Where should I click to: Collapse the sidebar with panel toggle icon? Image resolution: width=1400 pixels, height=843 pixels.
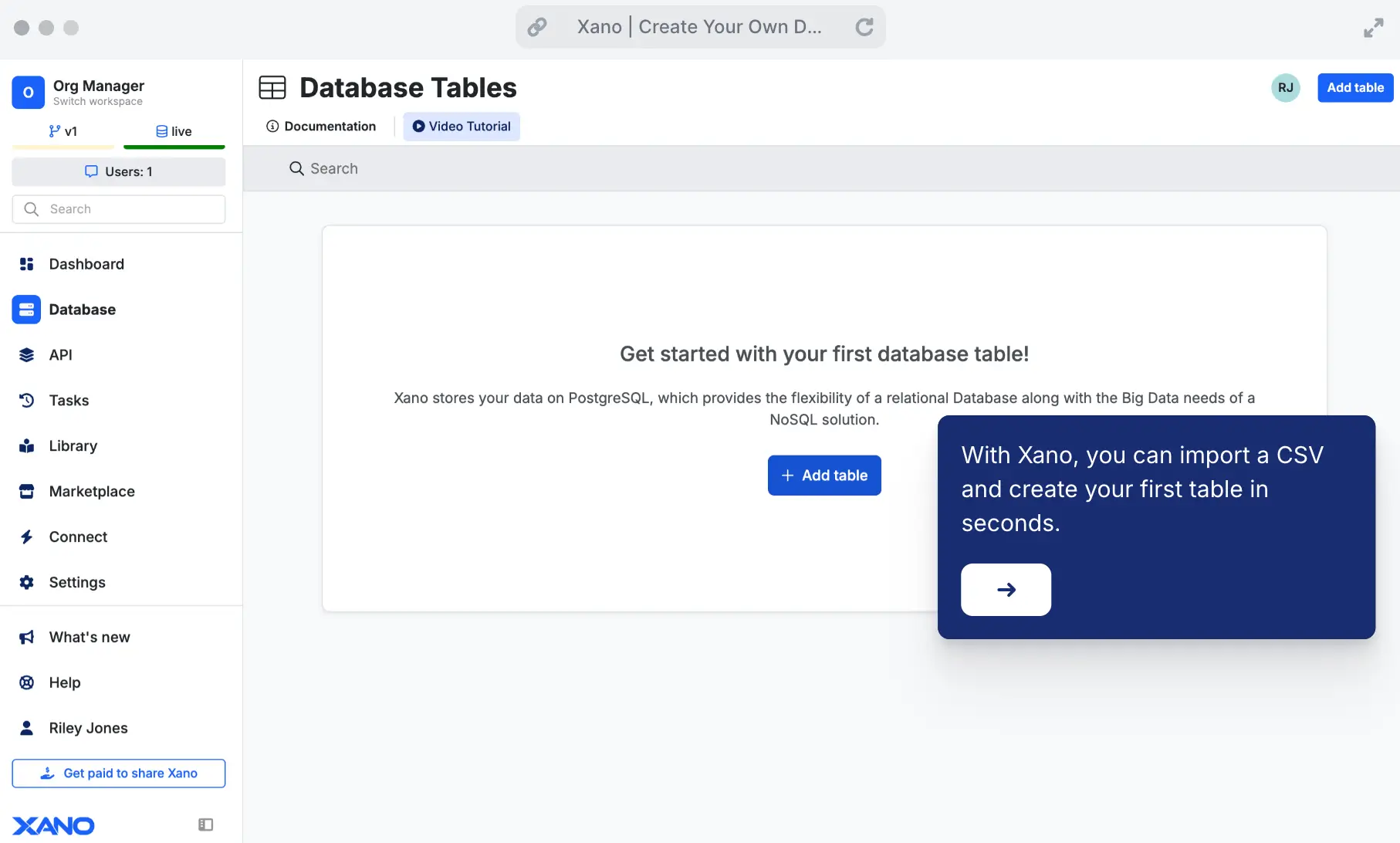pyautogui.click(x=205, y=824)
